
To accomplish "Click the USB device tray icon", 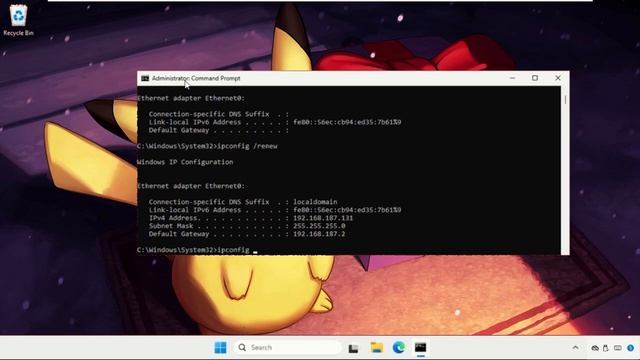I will tap(606, 348).
